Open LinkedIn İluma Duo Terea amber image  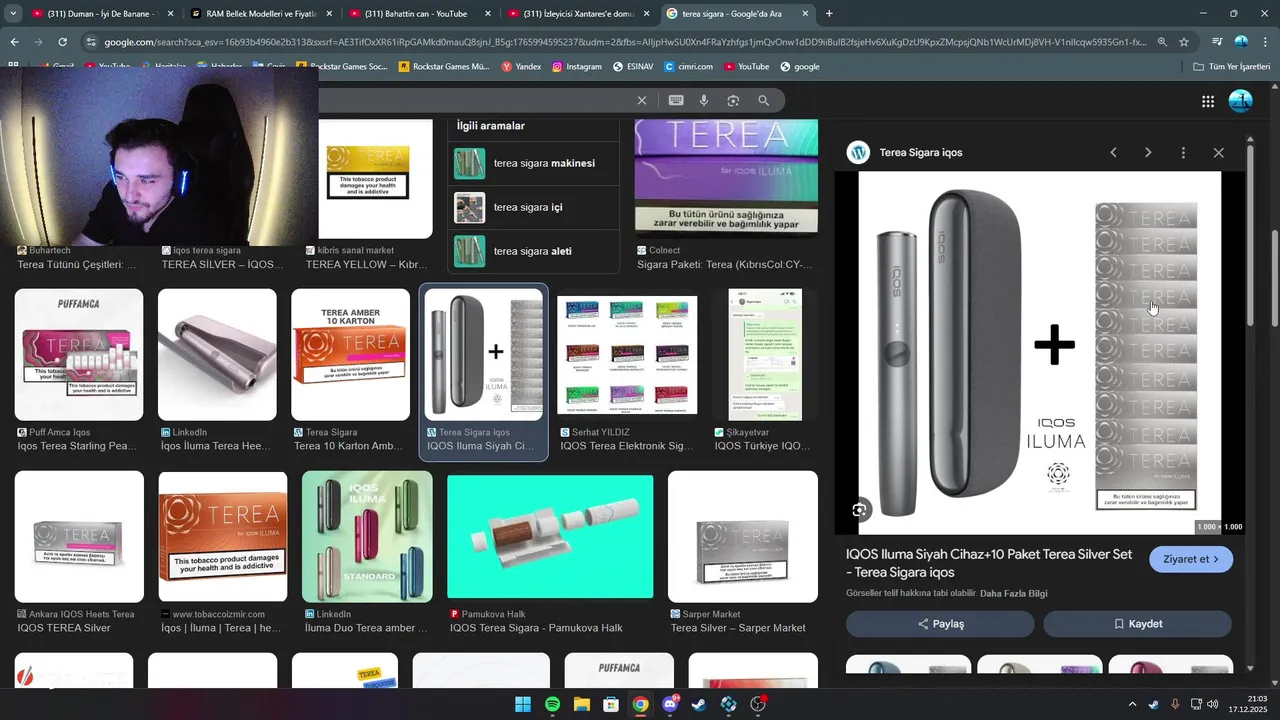(367, 537)
